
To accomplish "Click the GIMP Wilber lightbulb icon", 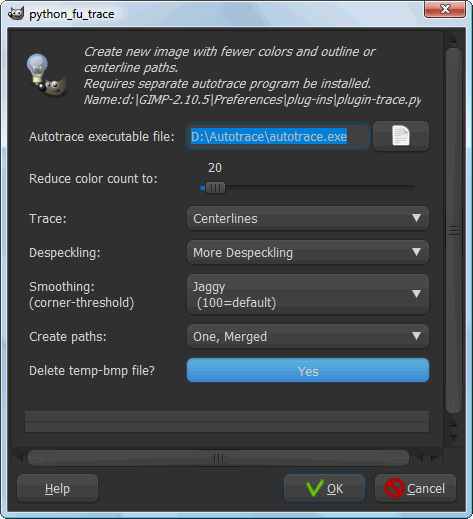I will coord(47,75).
